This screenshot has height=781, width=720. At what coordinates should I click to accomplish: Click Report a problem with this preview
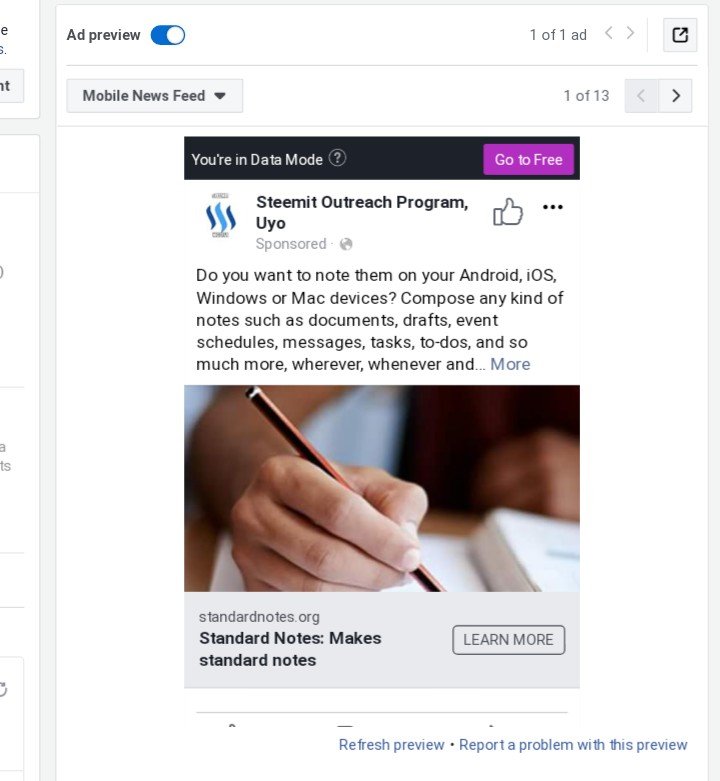[x=573, y=745]
